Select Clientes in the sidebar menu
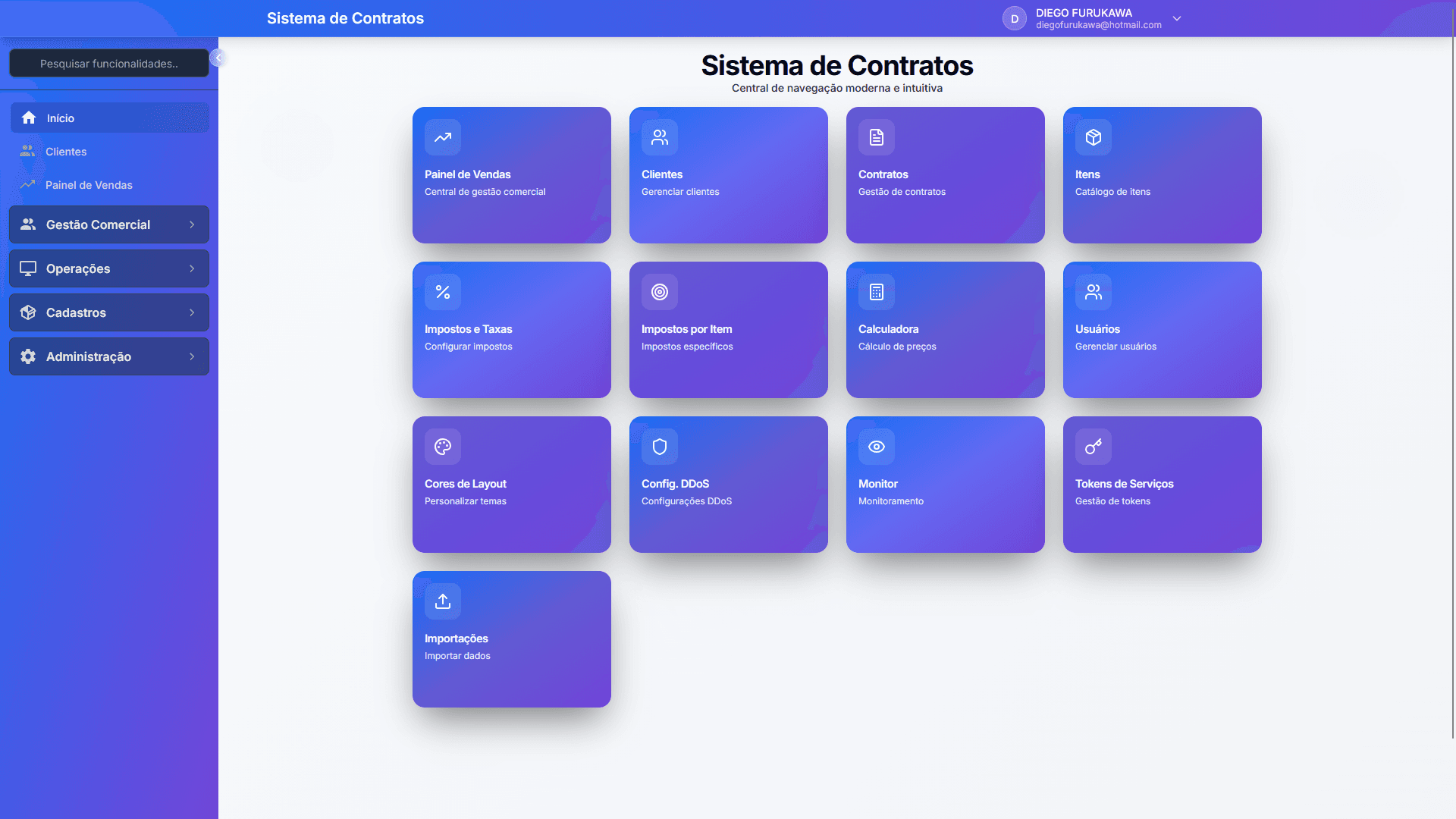1456x819 pixels. click(65, 151)
